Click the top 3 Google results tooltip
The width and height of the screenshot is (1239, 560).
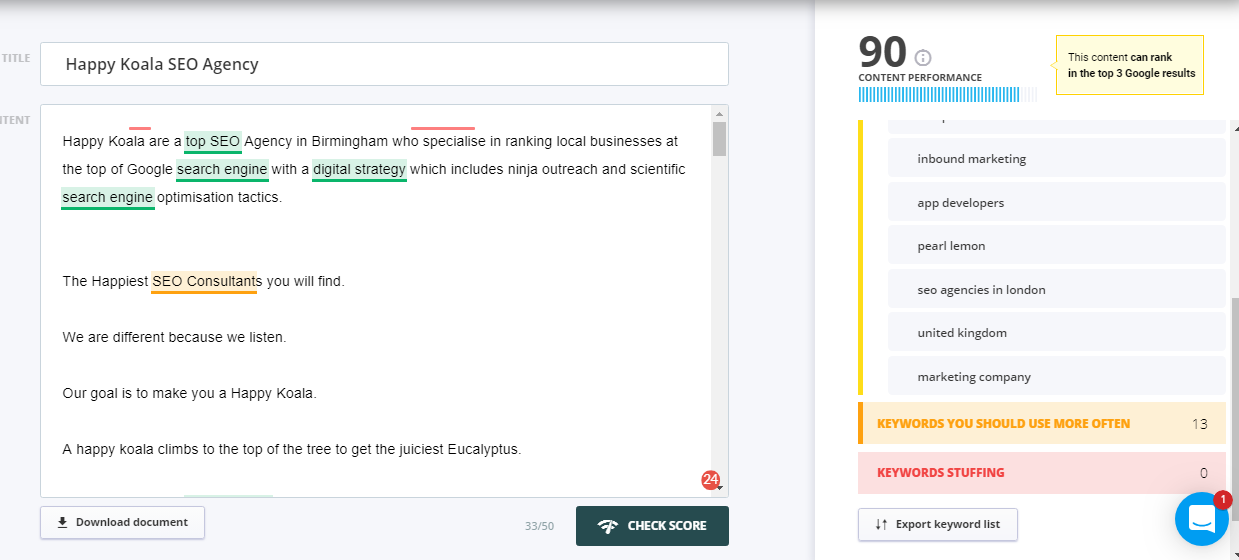coord(1130,65)
